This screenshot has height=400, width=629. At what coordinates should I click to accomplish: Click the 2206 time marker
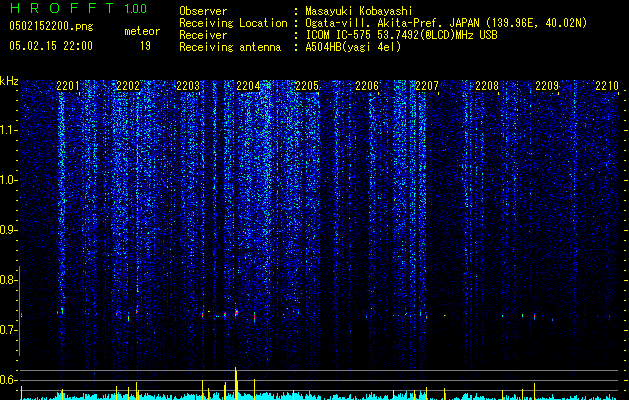367,86
